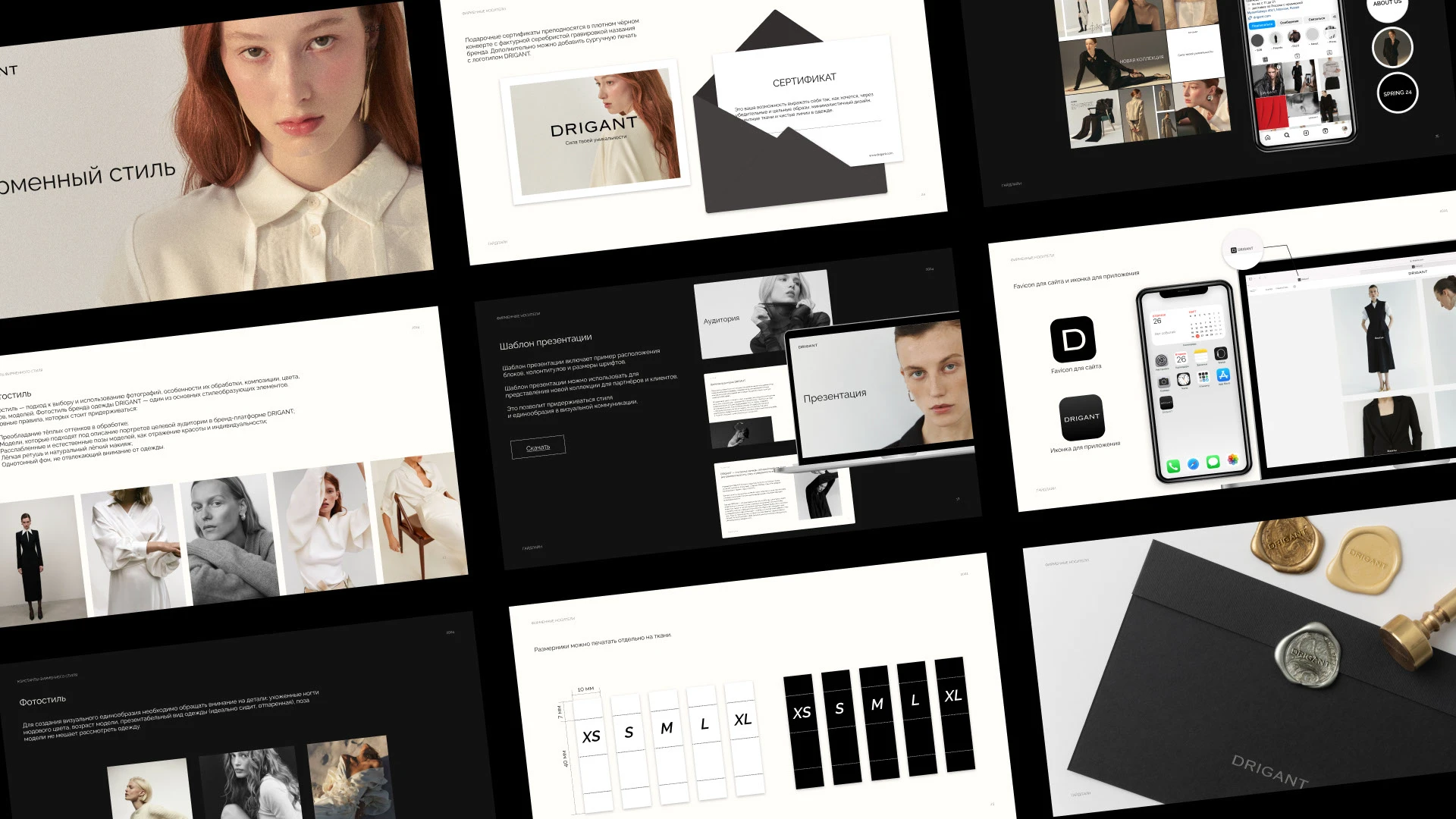The height and width of the screenshot is (819, 1456).
Task: Switch to Instagram profile grid tab
Action: (x=1265, y=59)
